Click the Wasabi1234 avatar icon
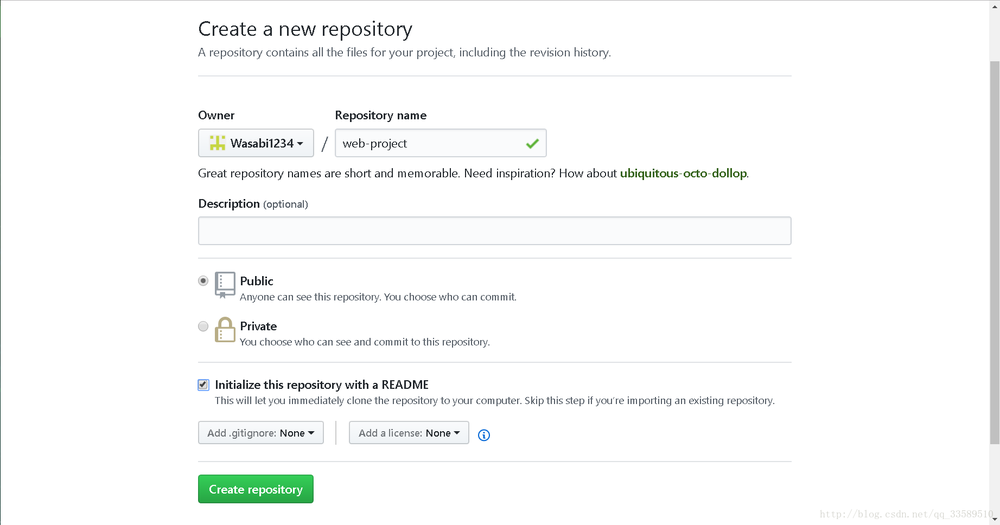 [217, 143]
